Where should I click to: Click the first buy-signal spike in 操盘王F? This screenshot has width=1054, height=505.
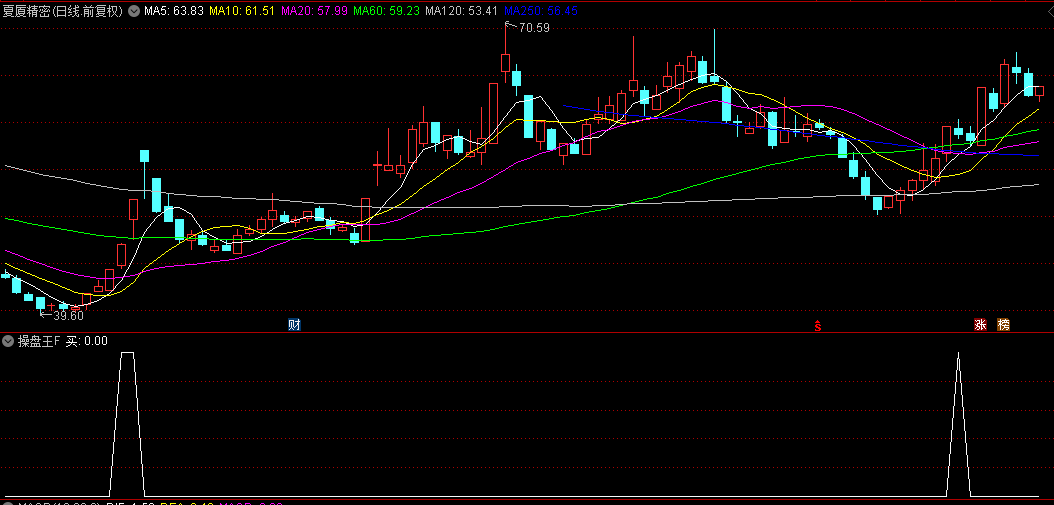tap(127, 424)
